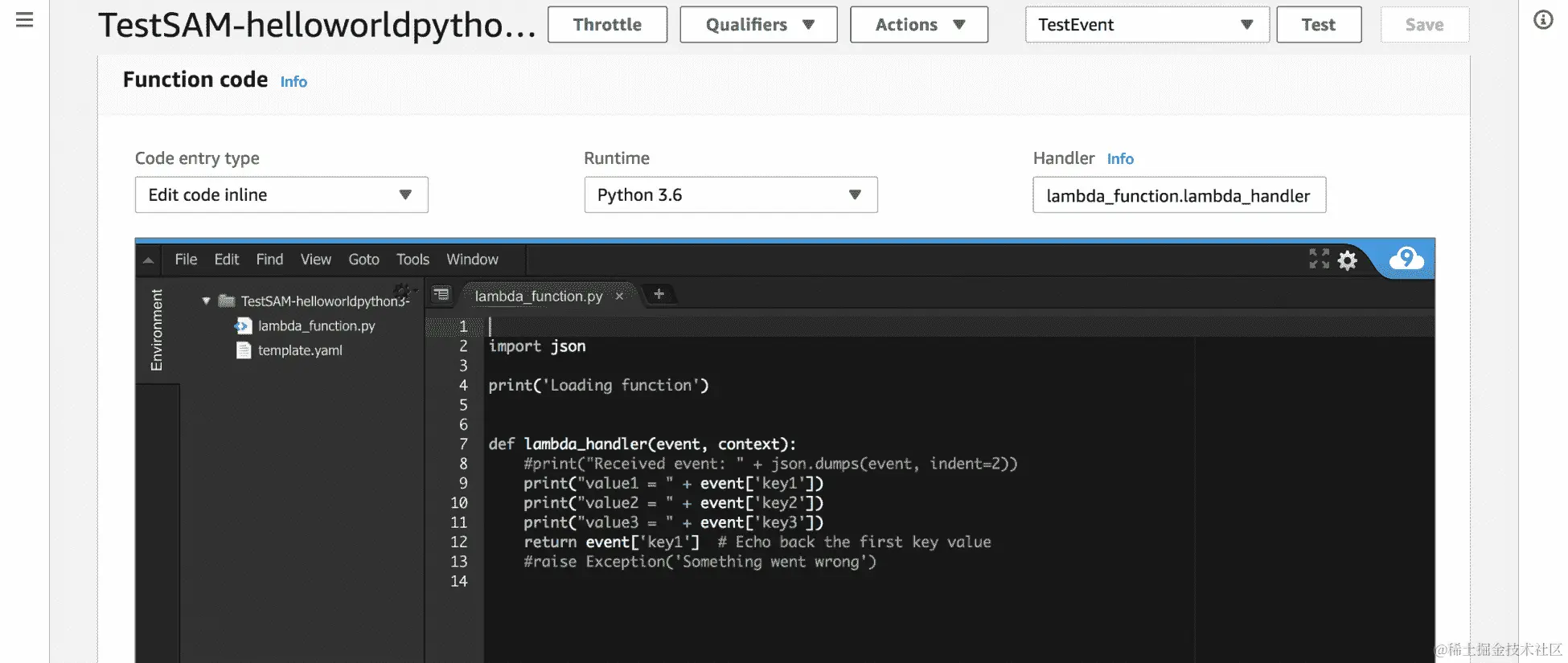This screenshot has height=663, width=1568.
Task: Open the Edit menu
Action: pyautogui.click(x=227, y=260)
